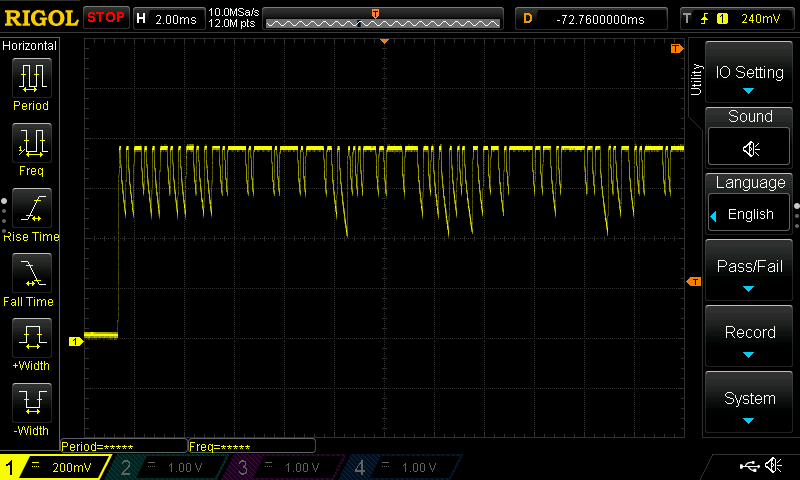Click the 12.0M pts memory depth text
This screenshot has width=800, height=480.
(x=232, y=23)
